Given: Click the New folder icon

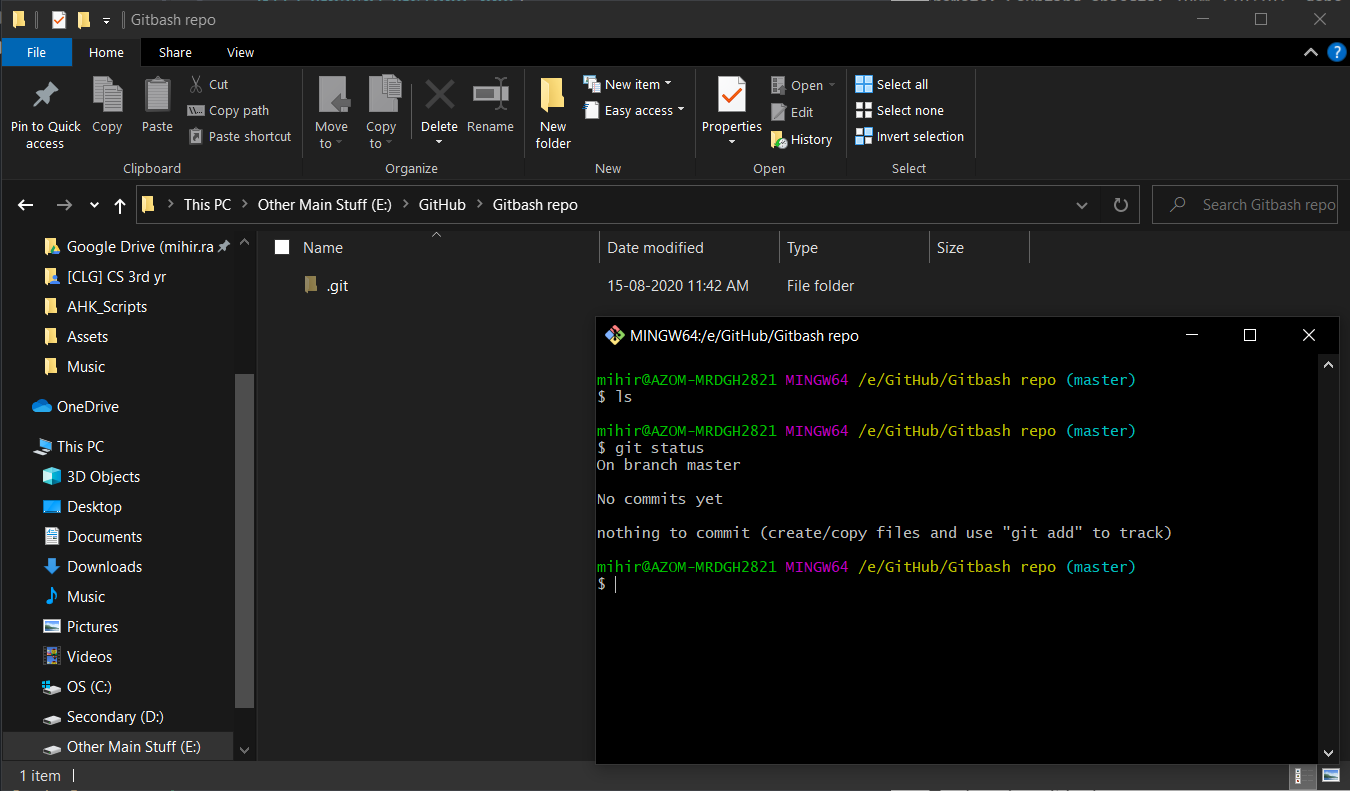Looking at the screenshot, I should tap(553, 95).
